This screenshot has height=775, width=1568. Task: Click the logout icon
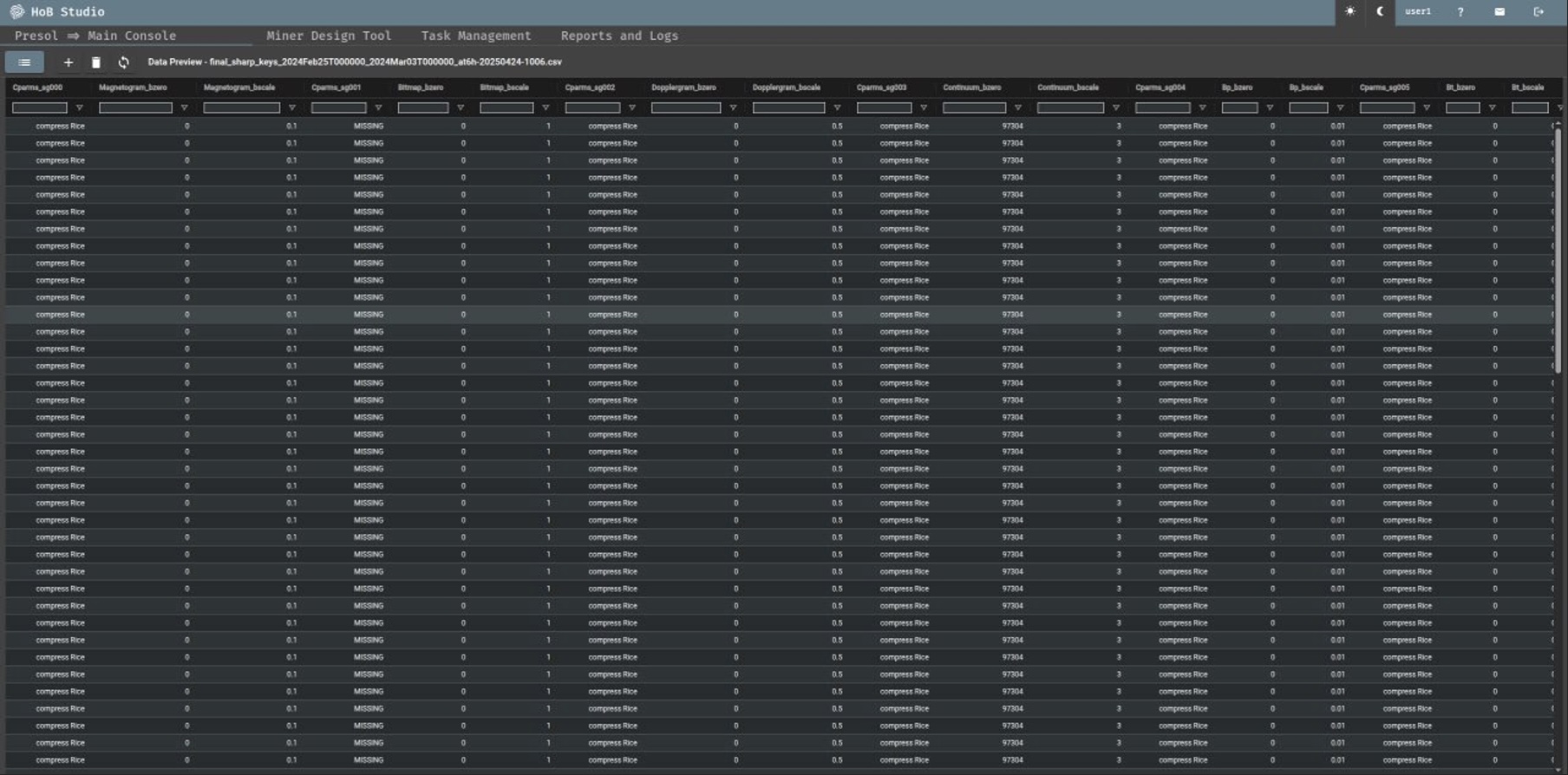pyautogui.click(x=1539, y=12)
